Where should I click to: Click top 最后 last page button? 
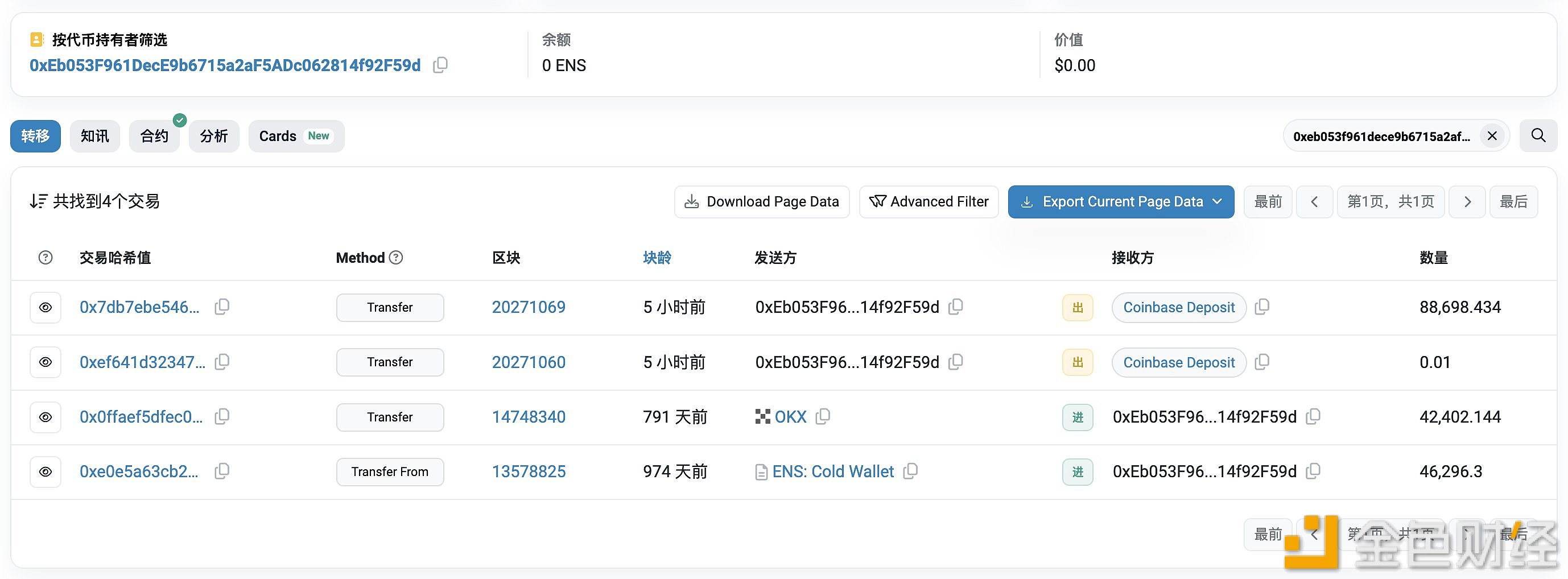[x=1513, y=201]
